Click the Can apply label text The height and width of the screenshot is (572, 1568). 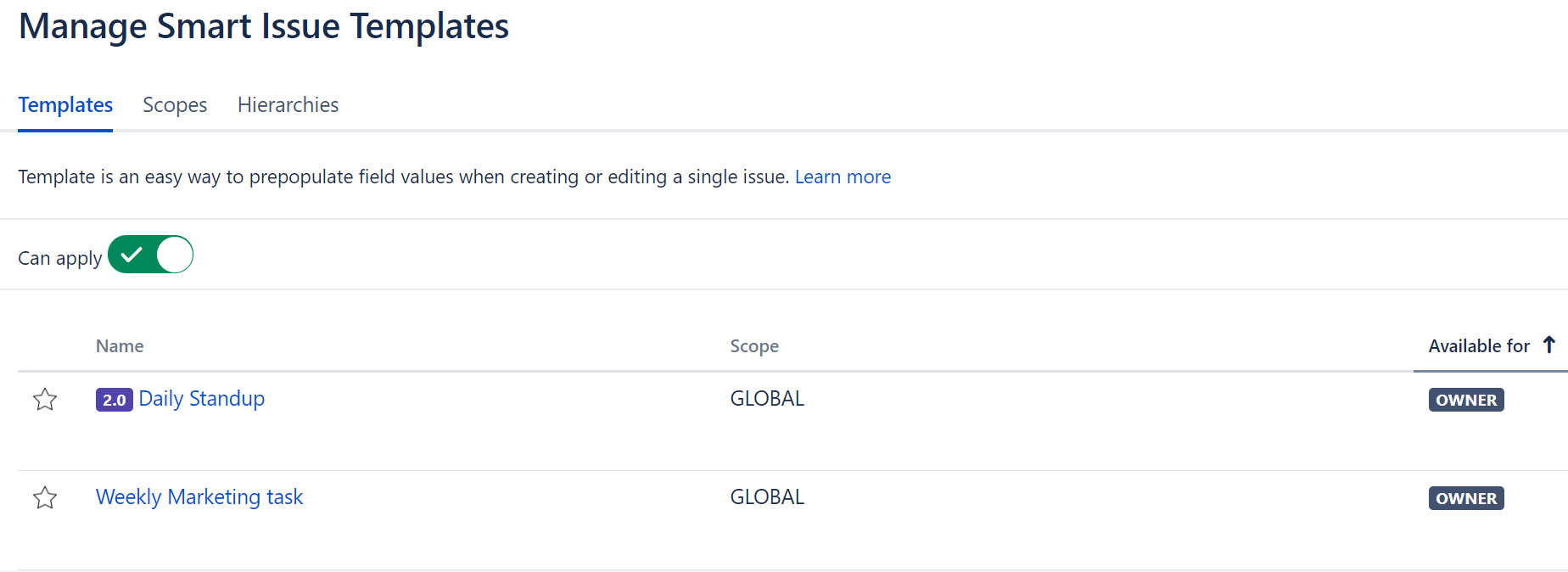[59, 258]
